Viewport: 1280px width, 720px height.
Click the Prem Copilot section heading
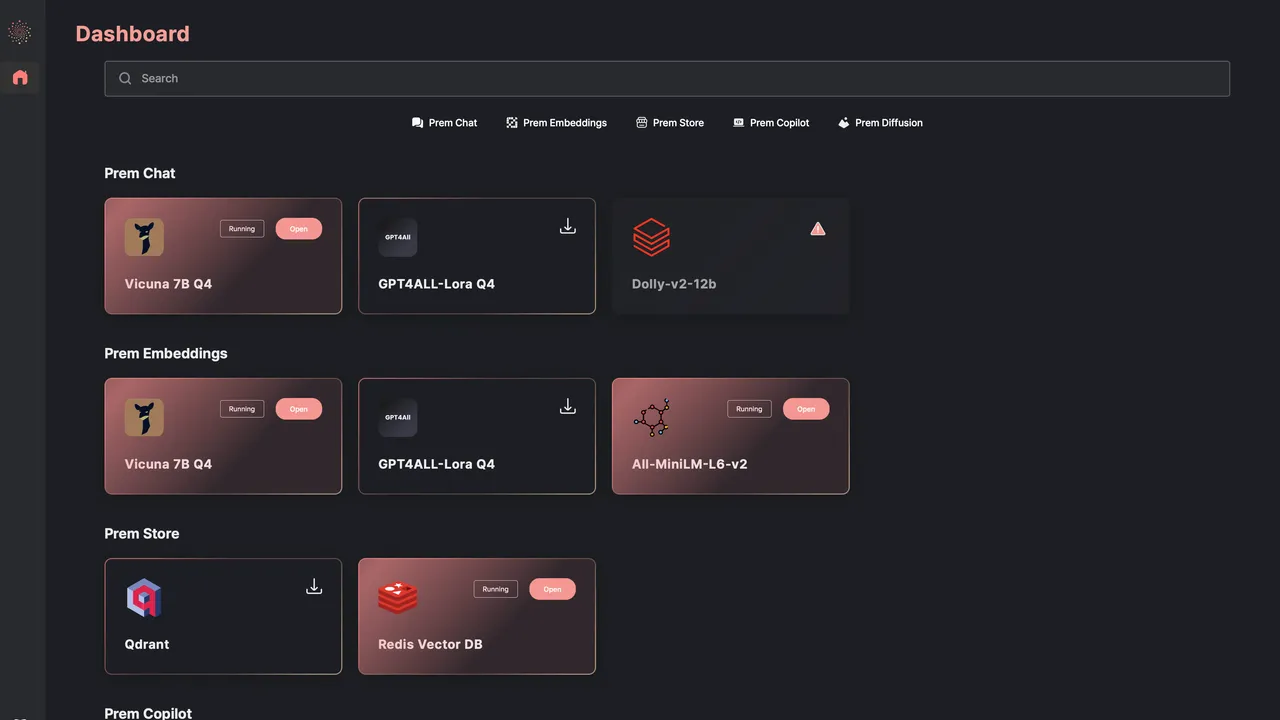click(148, 713)
